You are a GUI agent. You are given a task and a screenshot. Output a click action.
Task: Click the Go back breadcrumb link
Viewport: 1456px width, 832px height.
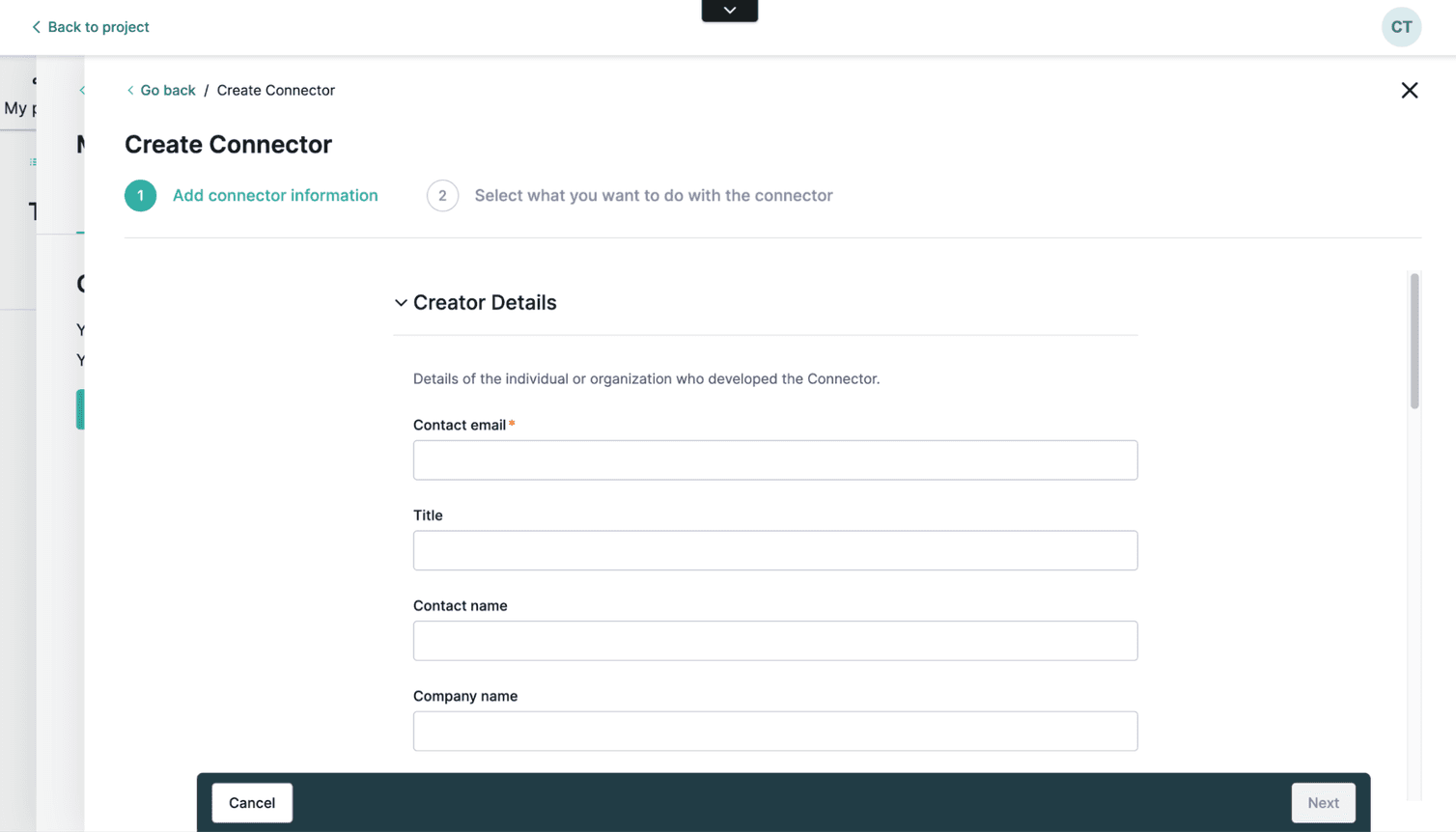coord(167,90)
